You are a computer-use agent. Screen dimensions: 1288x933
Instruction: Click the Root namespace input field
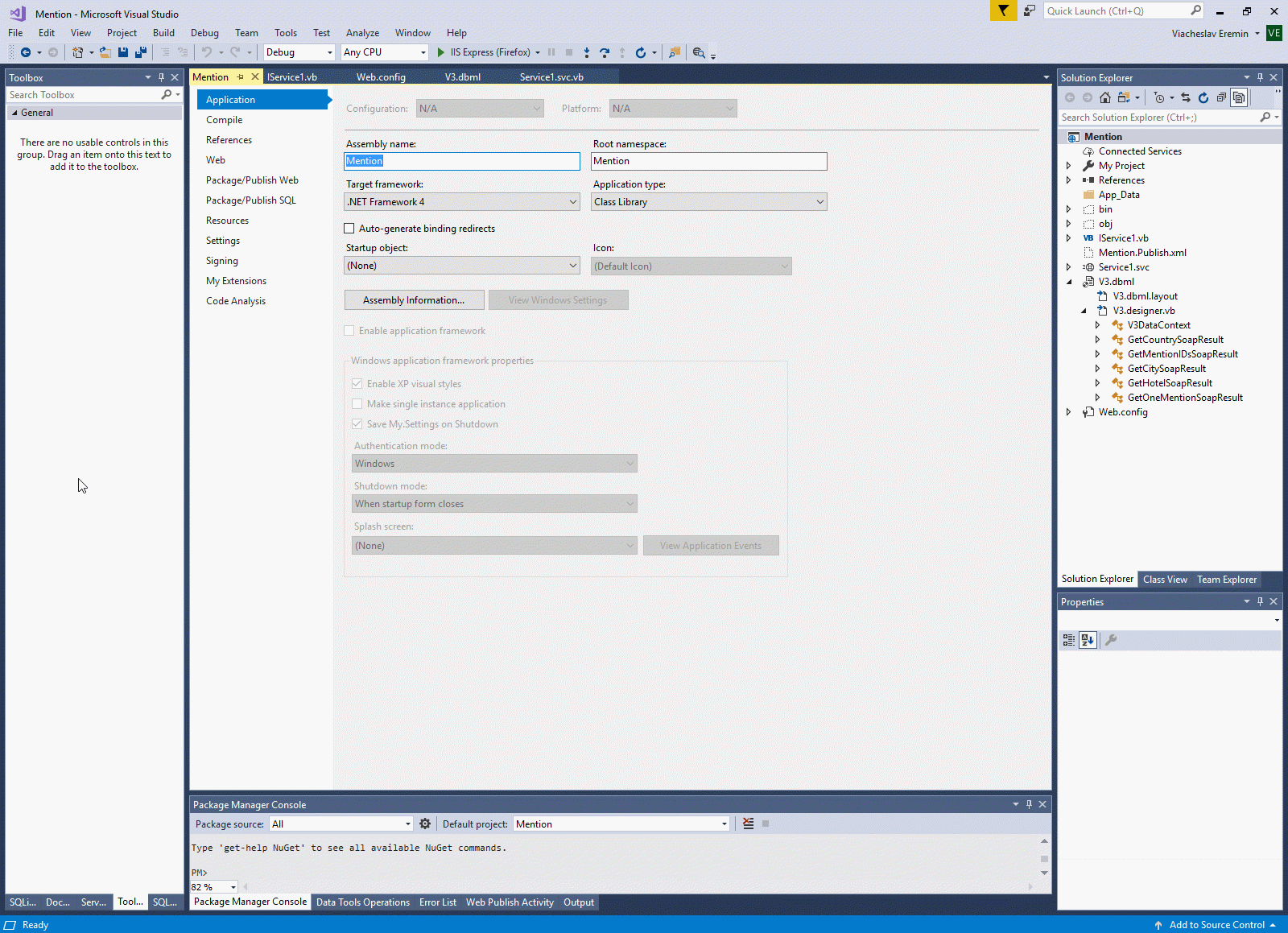pos(709,161)
